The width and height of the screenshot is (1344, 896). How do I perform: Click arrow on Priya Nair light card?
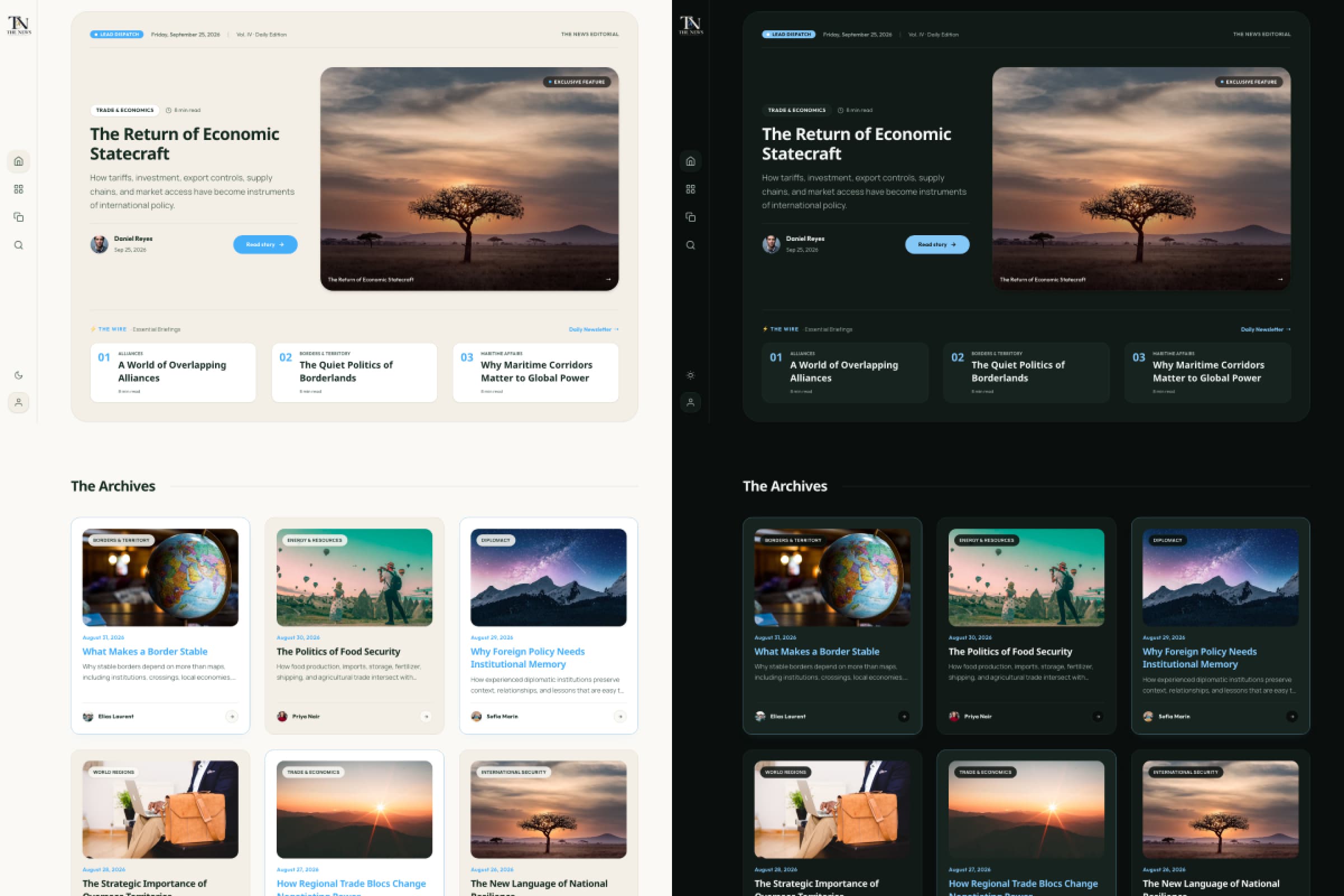click(x=426, y=716)
